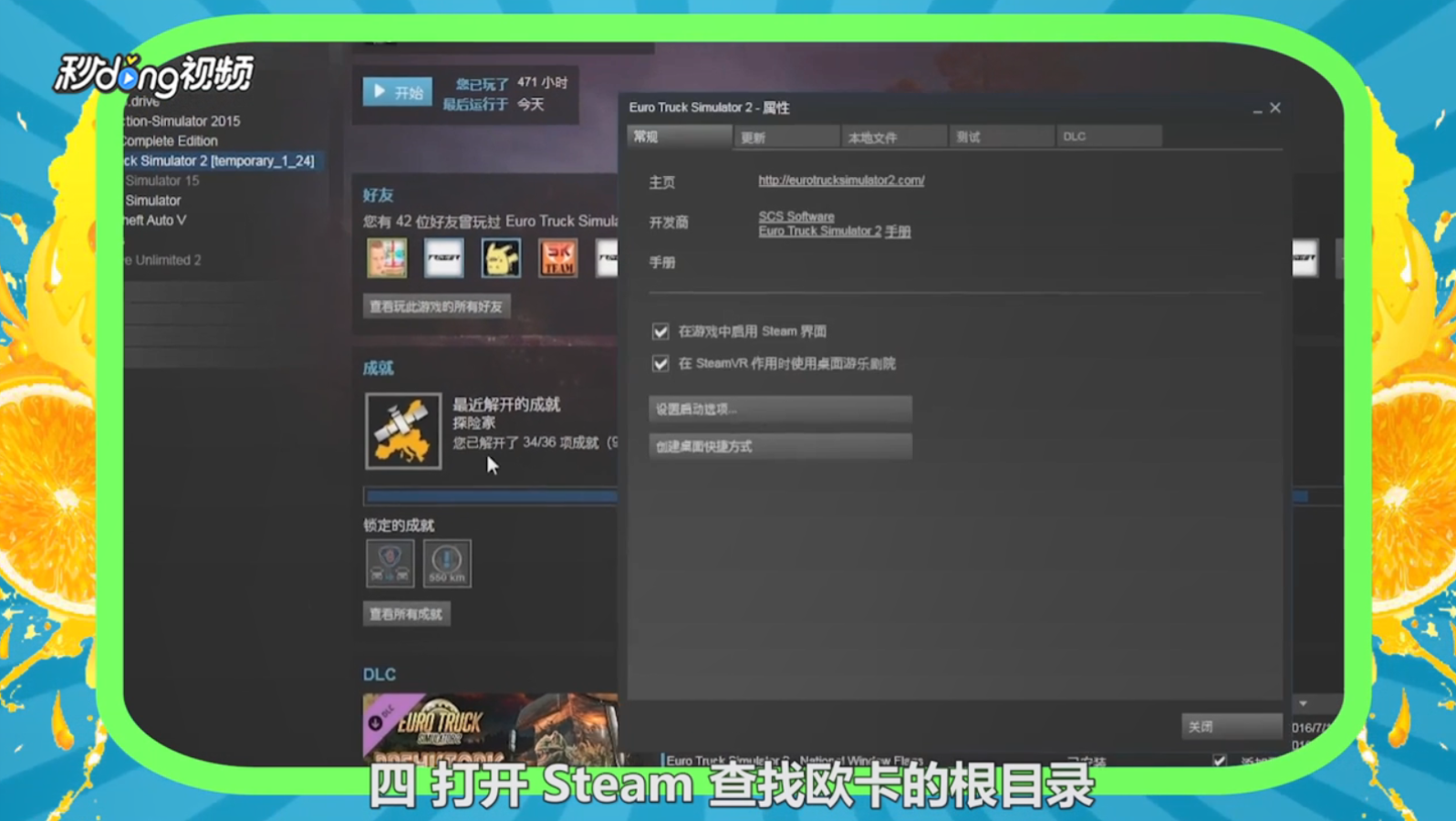1456x821 pixels.
Task: Open the SCS Software developer link
Action: pos(796,216)
